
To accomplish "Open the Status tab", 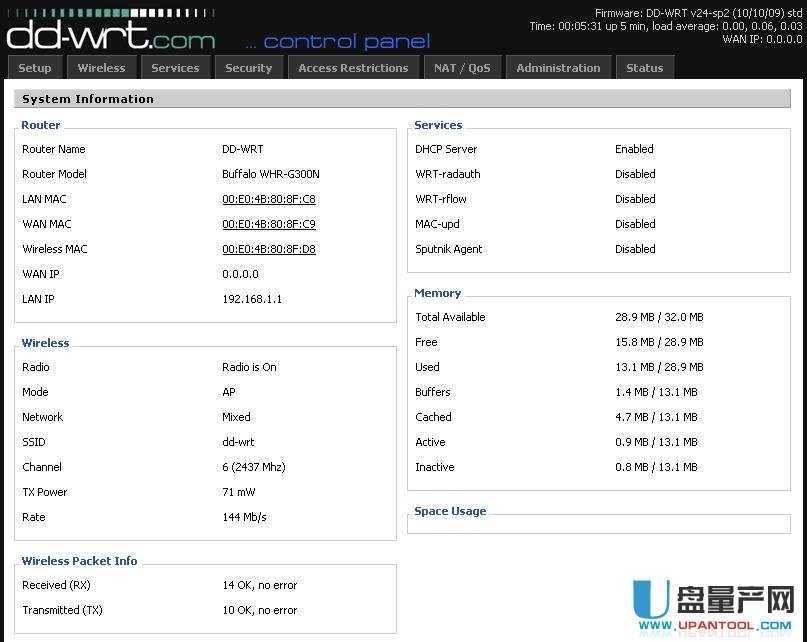I will pos(644,67).
